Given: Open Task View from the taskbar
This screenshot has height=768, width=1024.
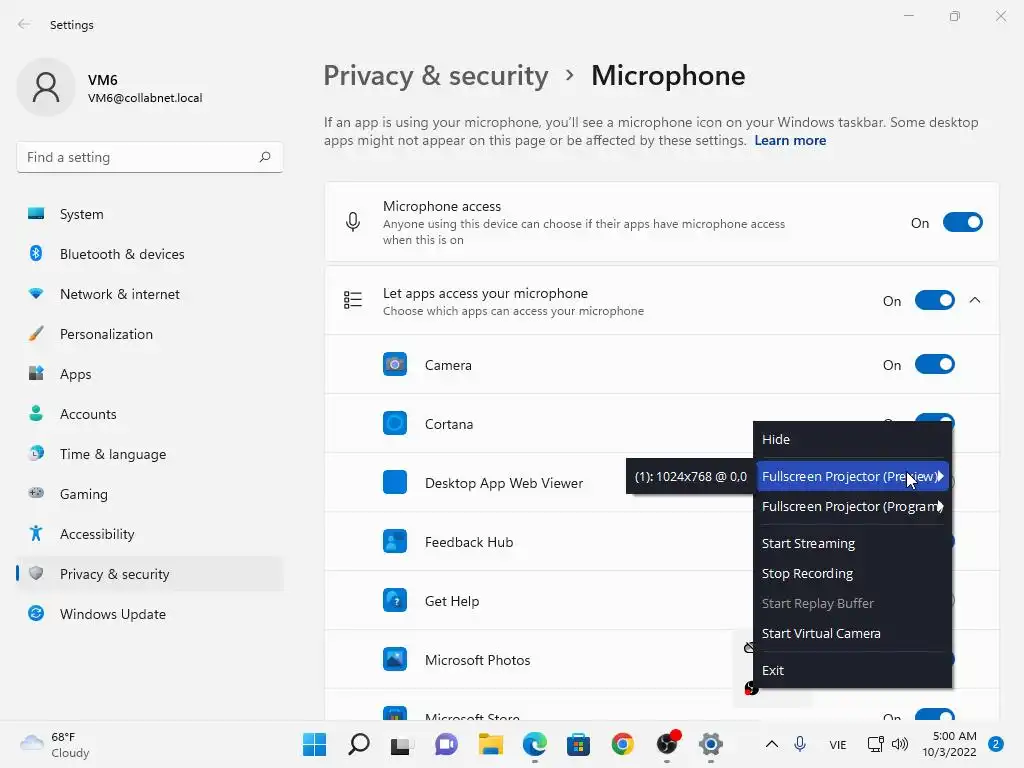Looking at the screenshot, I should (402, 744).
